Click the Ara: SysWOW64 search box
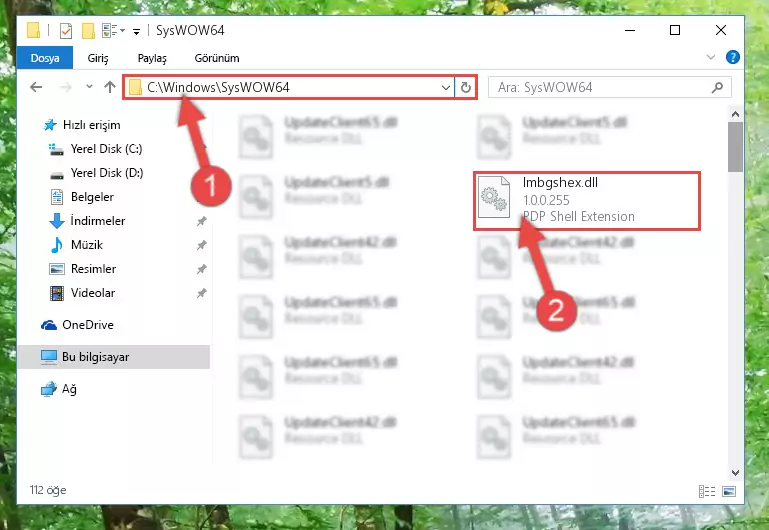Screen dimensions: 769x530 (x=610, y=87)
